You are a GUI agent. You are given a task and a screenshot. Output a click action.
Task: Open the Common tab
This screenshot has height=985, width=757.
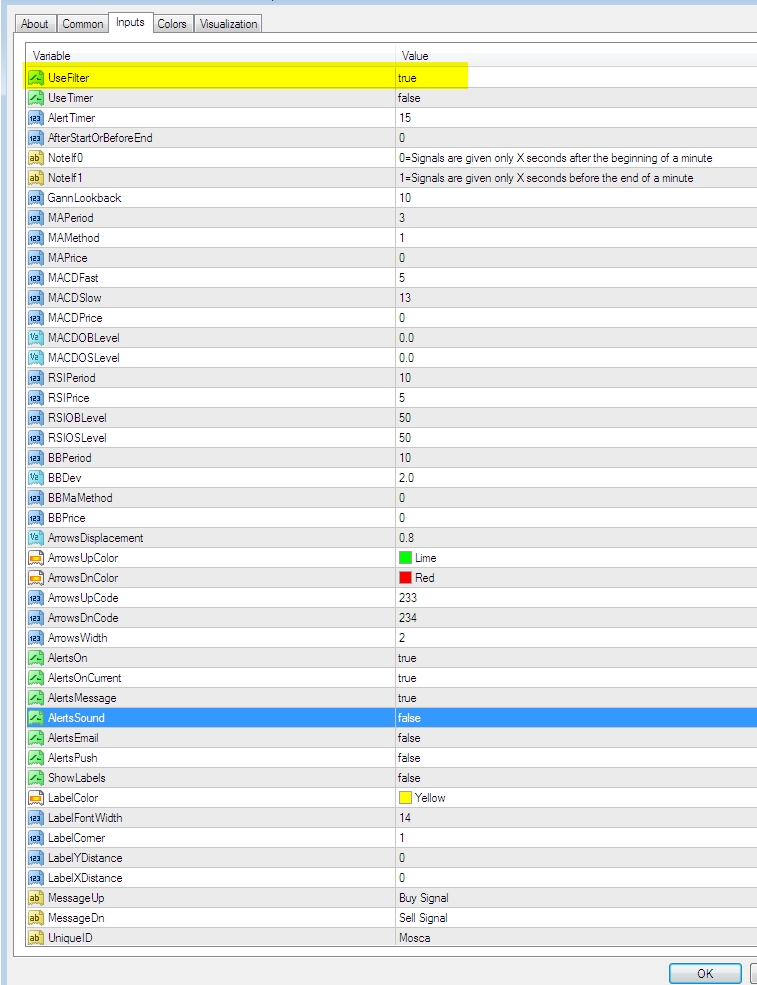click(x=82, y=24)
